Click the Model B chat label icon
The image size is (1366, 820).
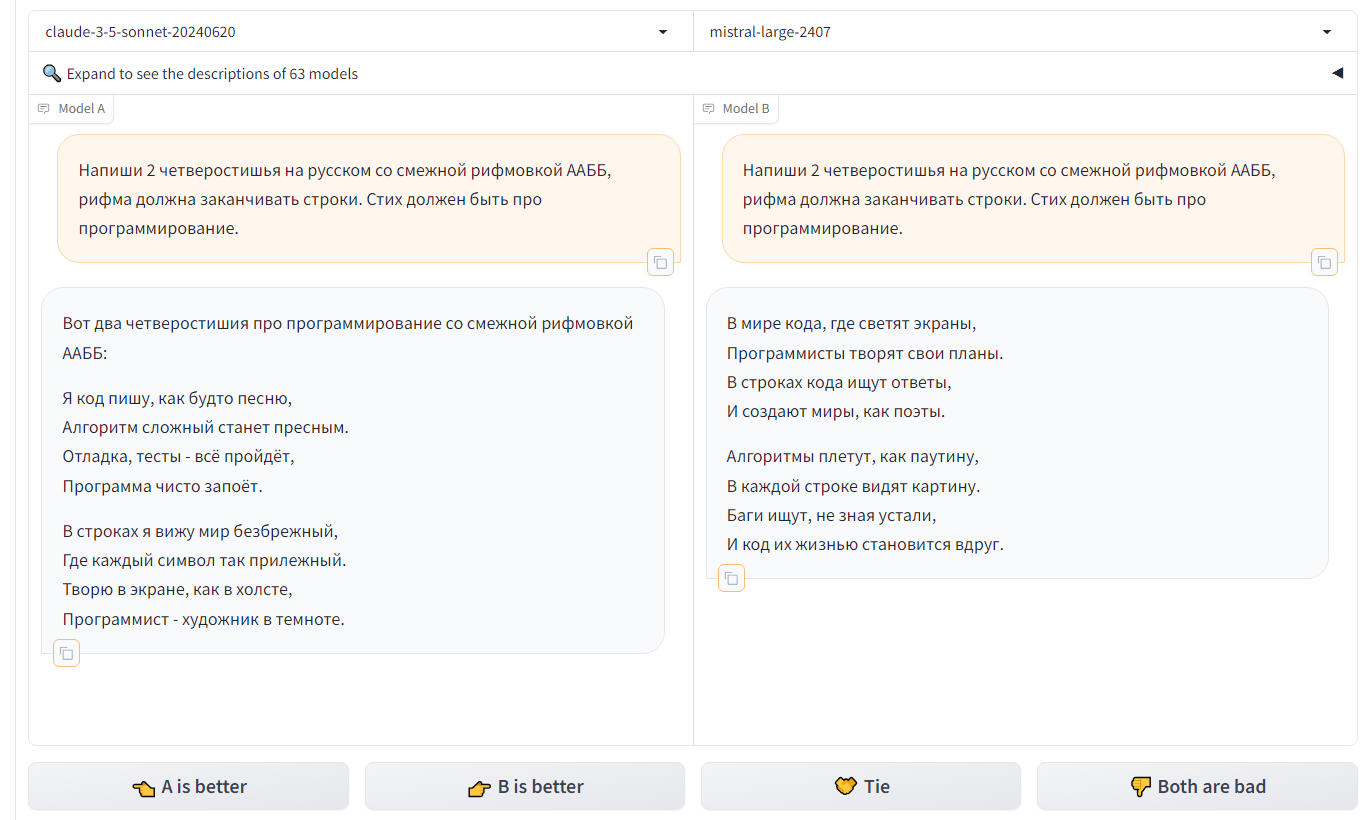(708, 108)
